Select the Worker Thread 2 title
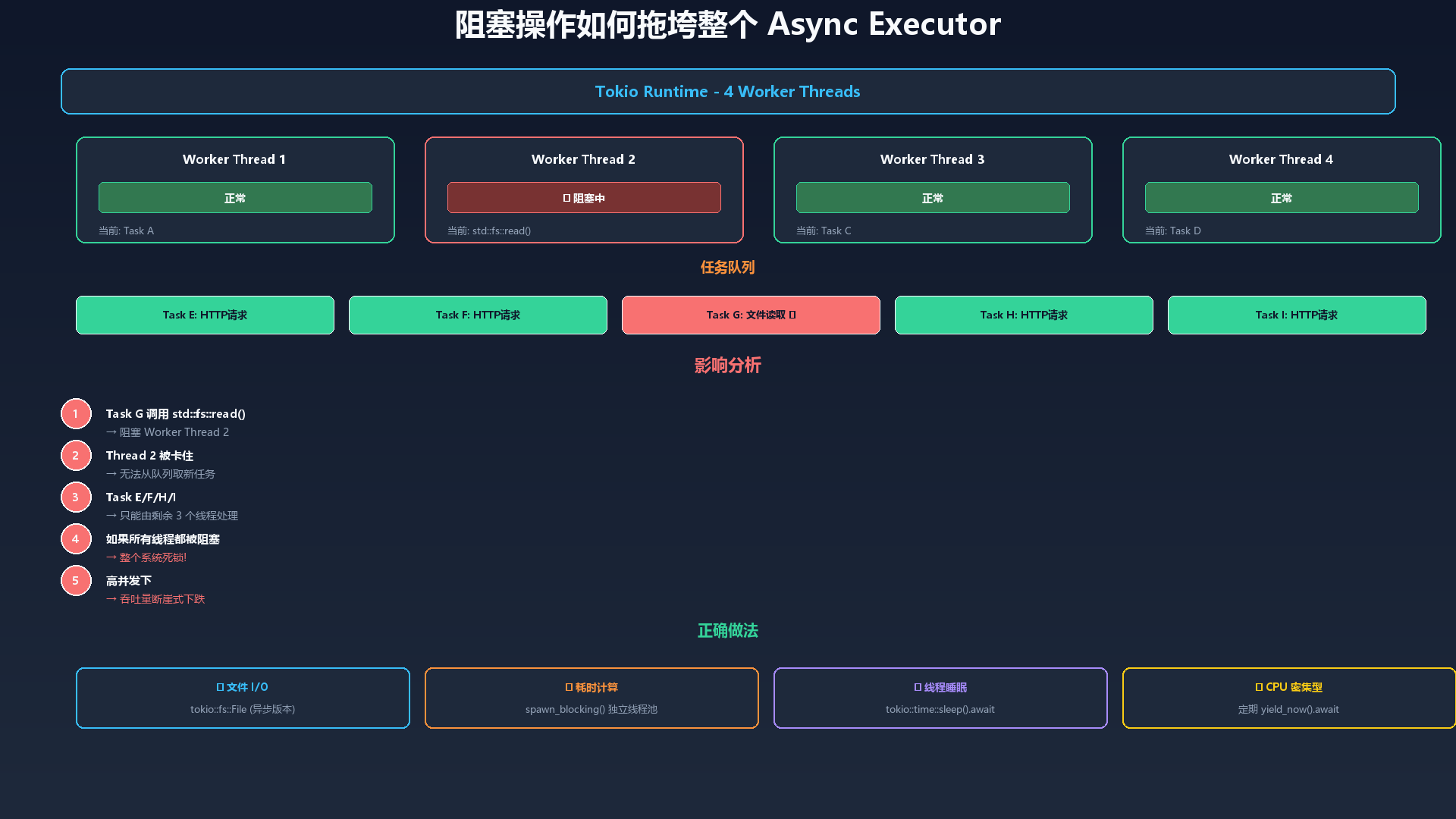 point(583,159)
